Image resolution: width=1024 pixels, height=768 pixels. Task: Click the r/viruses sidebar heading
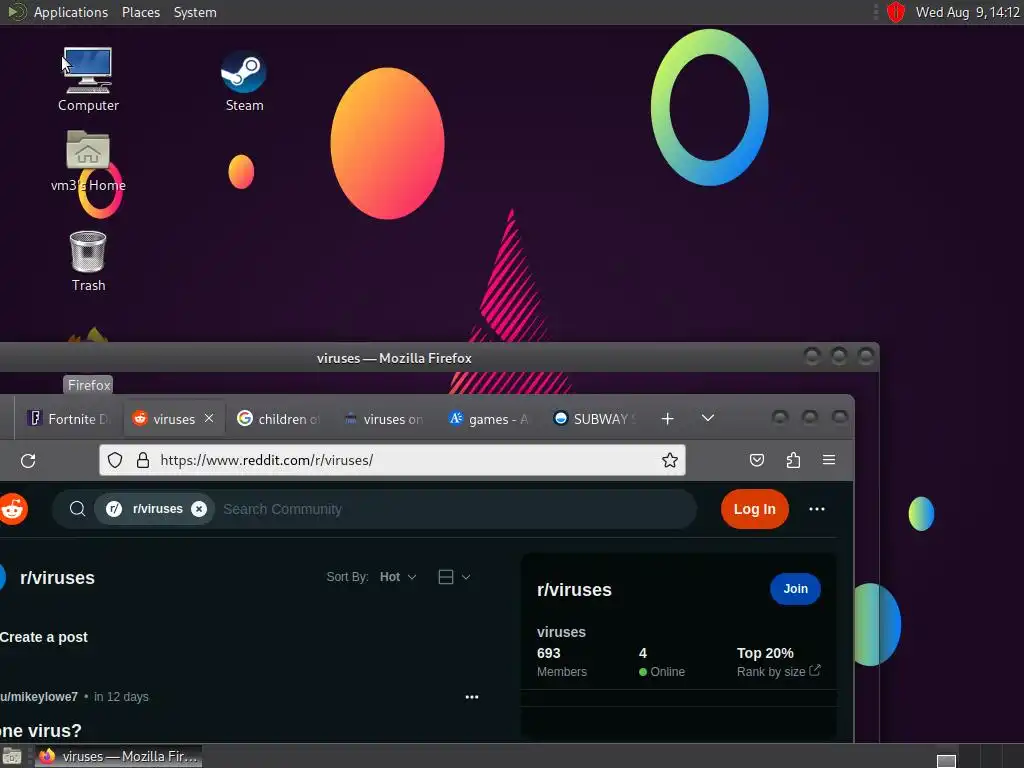coord(574,590)
